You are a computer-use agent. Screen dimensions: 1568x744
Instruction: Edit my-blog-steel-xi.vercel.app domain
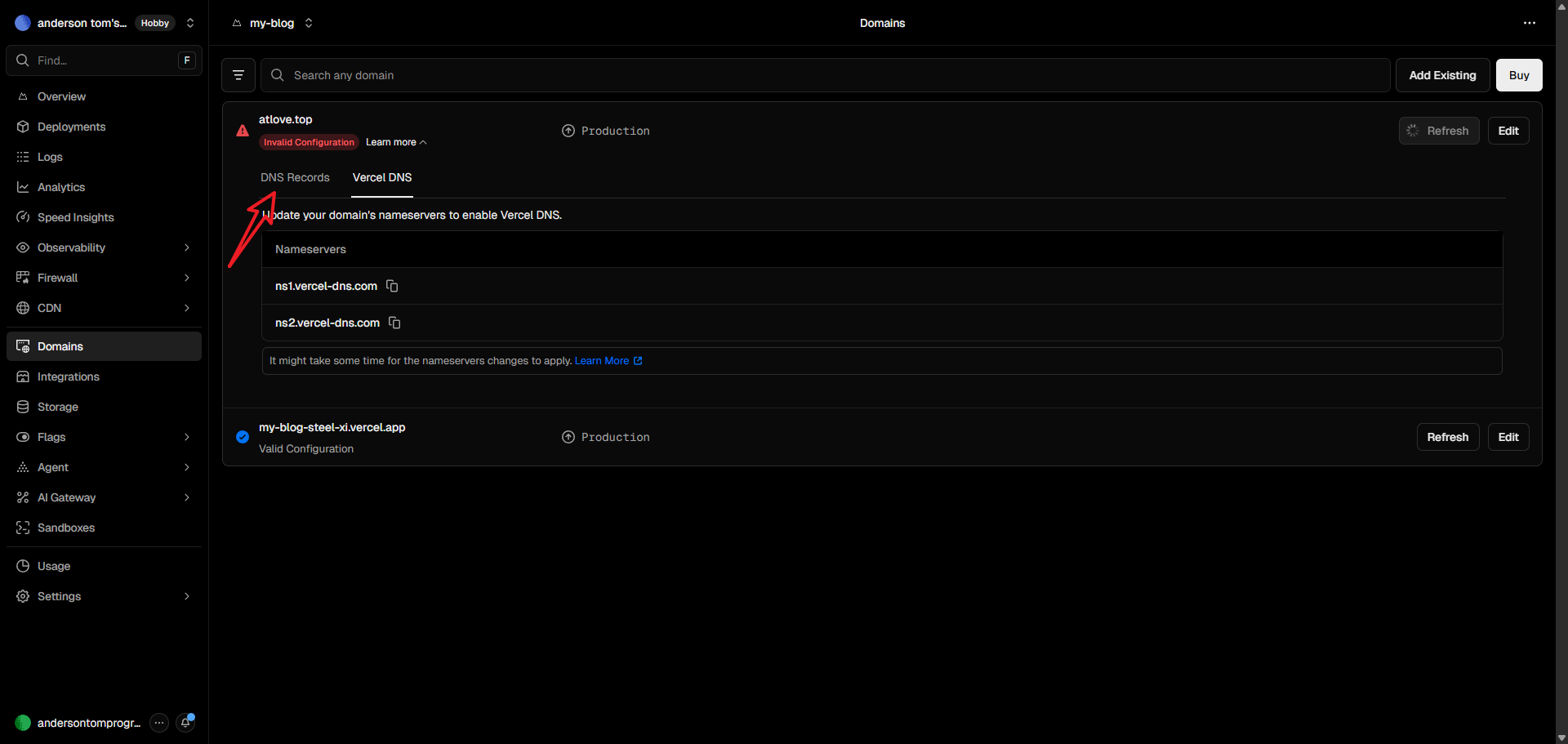point(1508,437)
